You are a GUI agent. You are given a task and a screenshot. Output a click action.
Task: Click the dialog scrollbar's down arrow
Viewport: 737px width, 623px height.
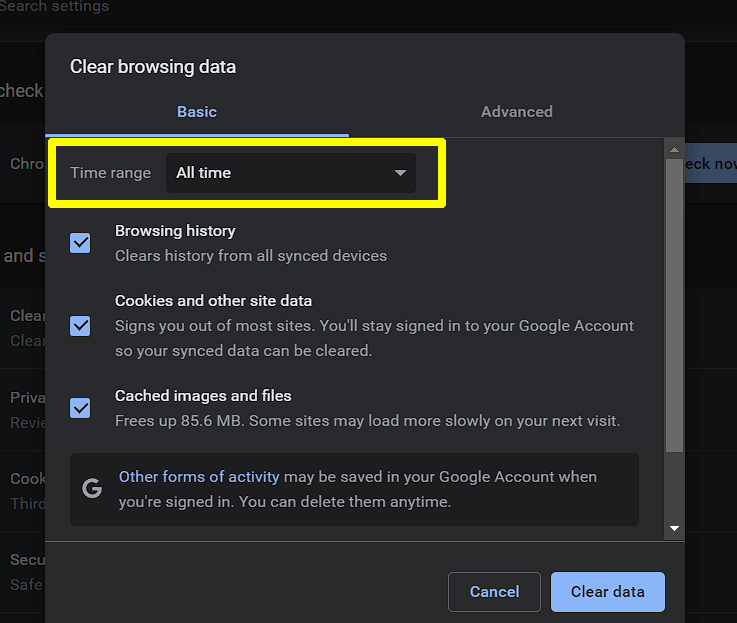click(674, 528)
